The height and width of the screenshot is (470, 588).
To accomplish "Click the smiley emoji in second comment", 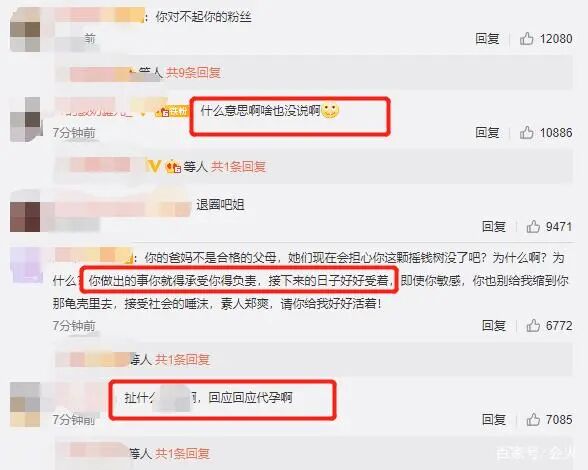I will [x=330, y=110].
